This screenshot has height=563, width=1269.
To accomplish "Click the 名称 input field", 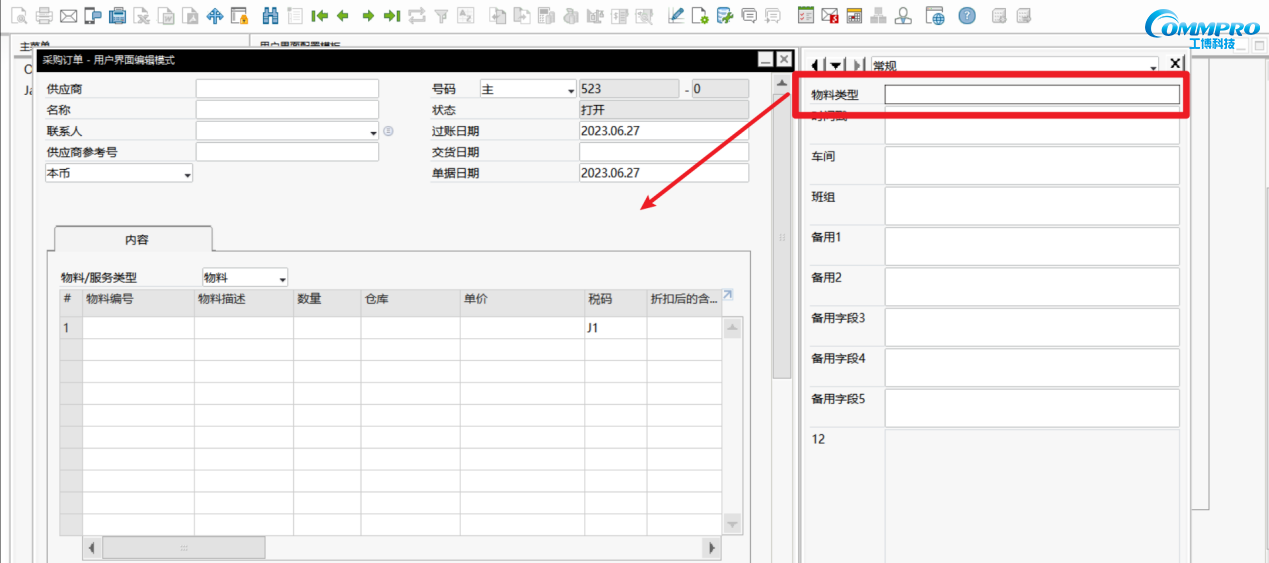I will 287,110.
